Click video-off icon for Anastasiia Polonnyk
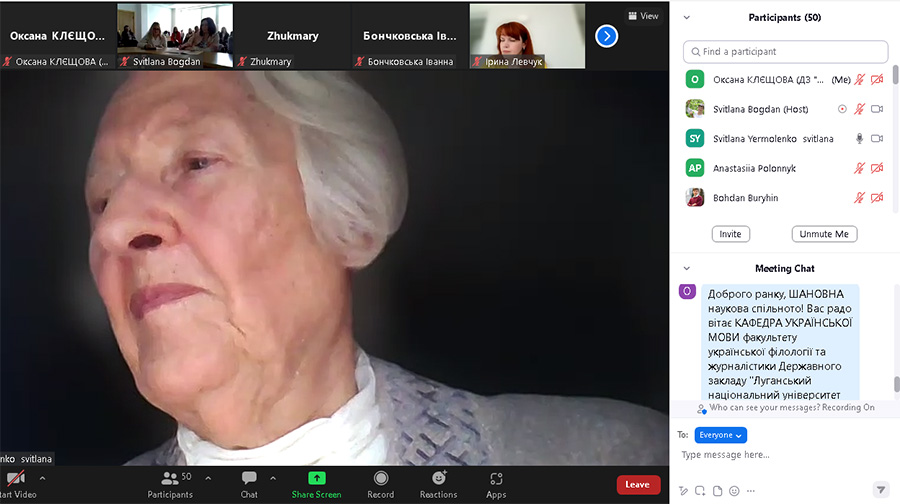This screenshot has height=504, width=900. click(877, 168)
